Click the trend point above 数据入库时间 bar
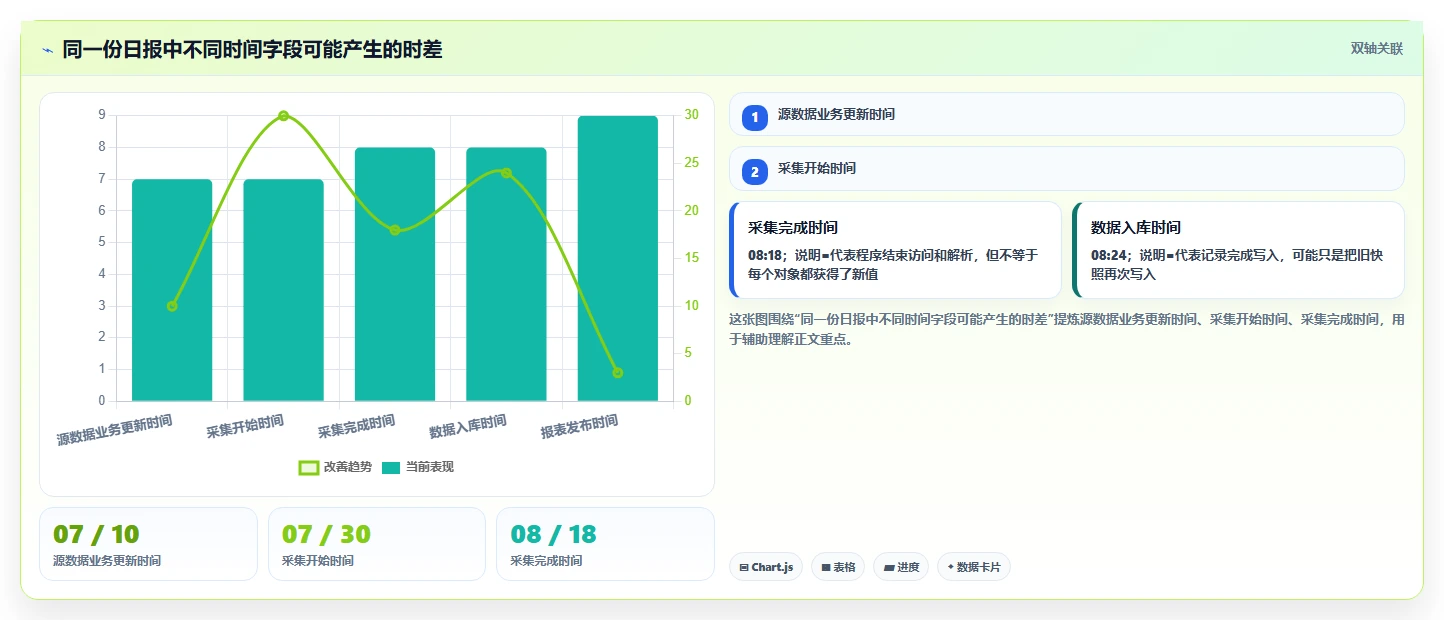 coord(506,173)
